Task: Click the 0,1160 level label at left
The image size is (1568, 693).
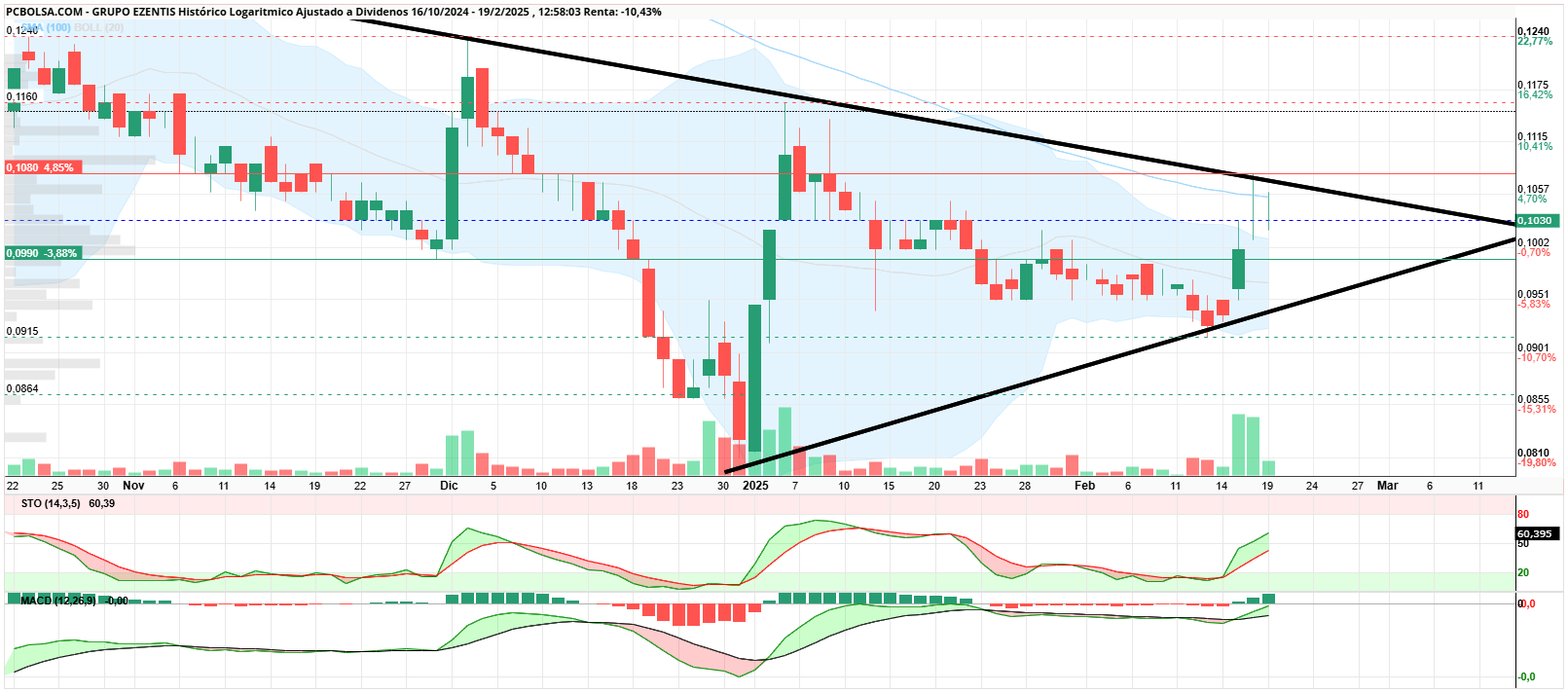Action: tap(22, 96)
